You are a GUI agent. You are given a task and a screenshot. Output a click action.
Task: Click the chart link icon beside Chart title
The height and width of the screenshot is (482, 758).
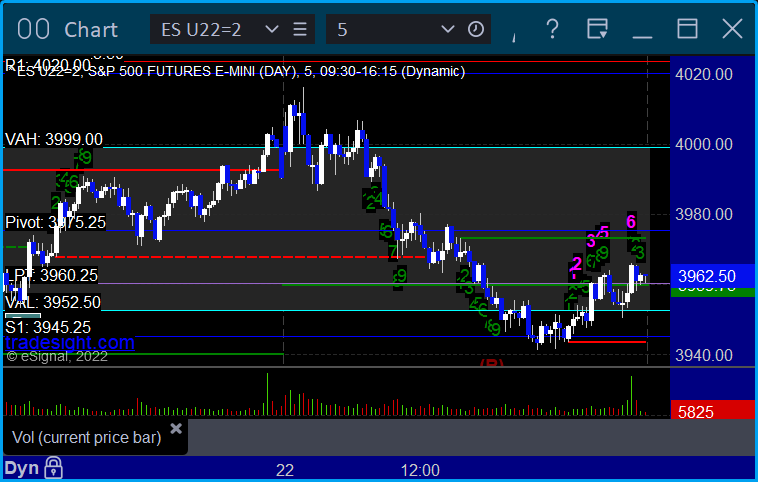pyautogui.click(x=33, y=29)
